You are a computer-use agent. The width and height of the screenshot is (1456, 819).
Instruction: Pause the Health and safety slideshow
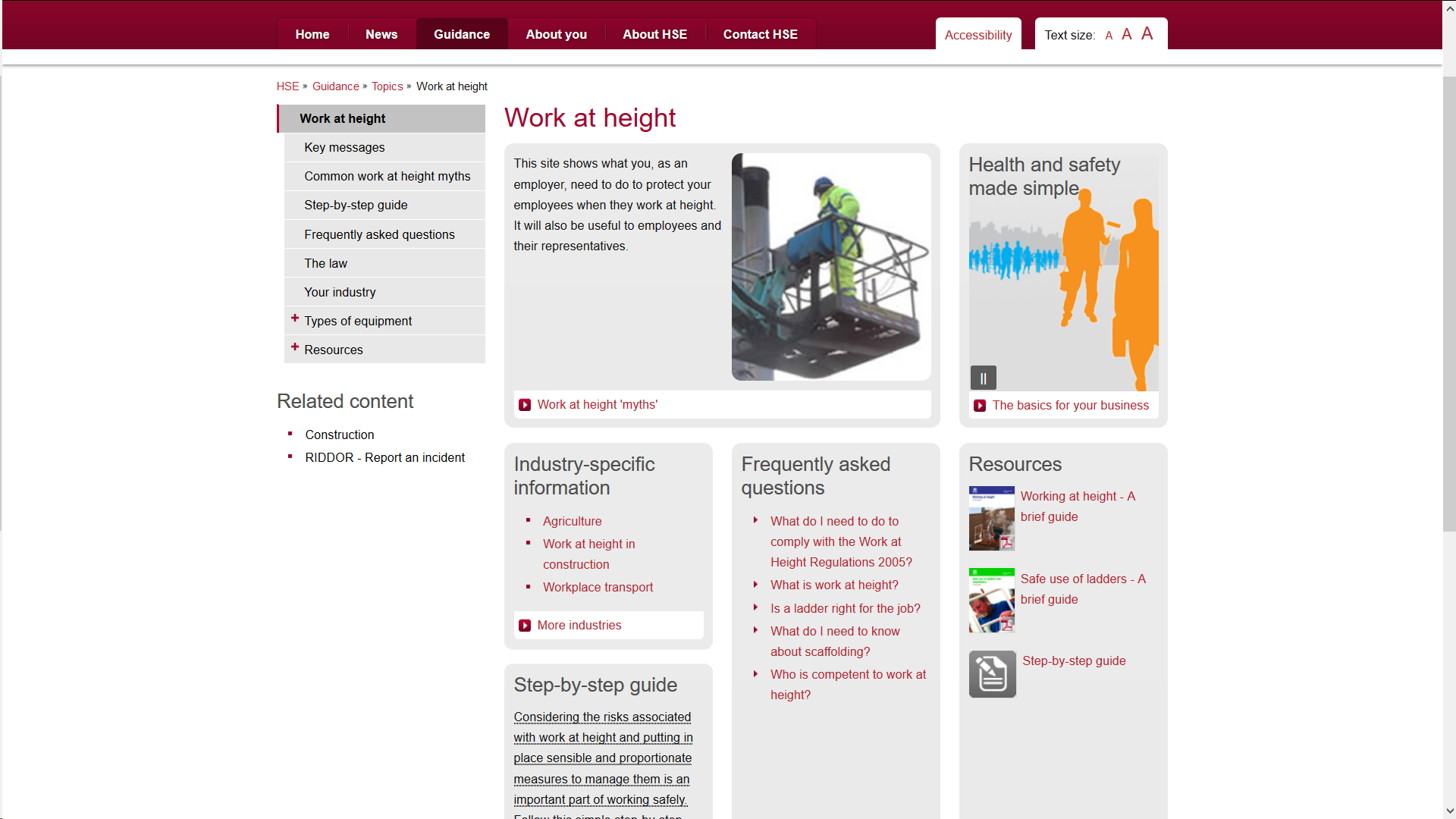point(983,378)
